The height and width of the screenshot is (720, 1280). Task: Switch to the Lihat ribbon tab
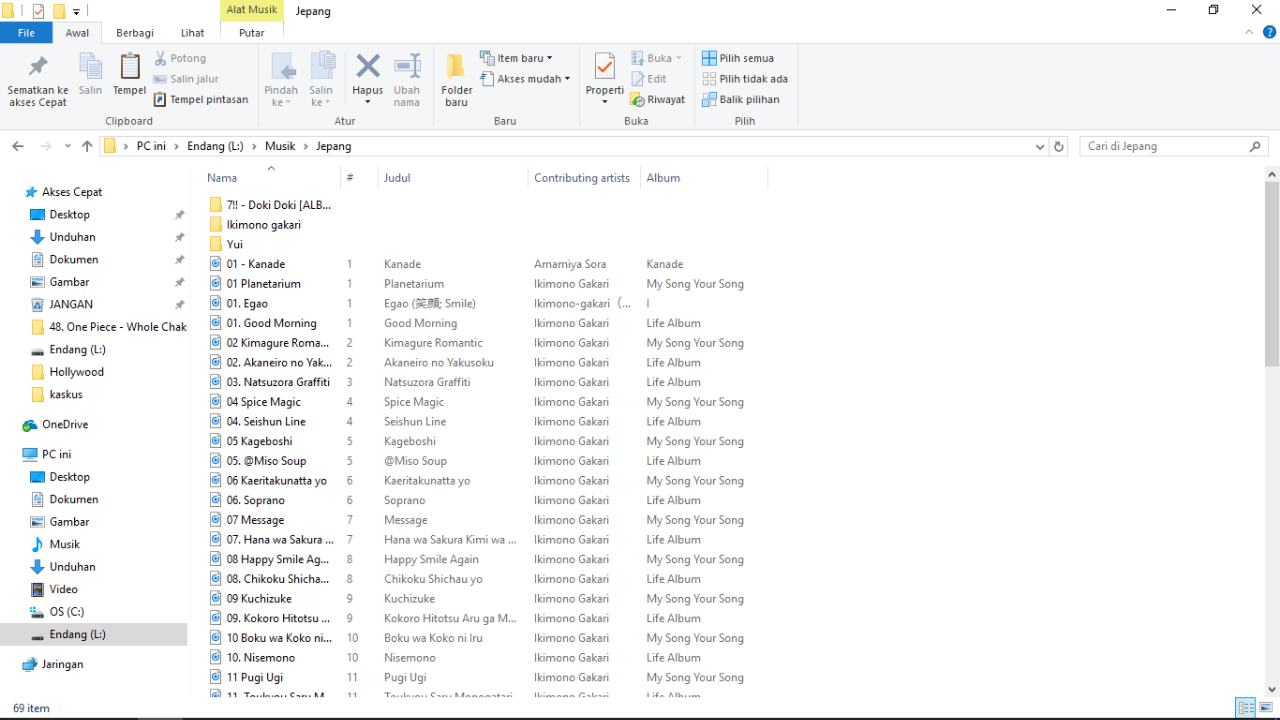192,33
